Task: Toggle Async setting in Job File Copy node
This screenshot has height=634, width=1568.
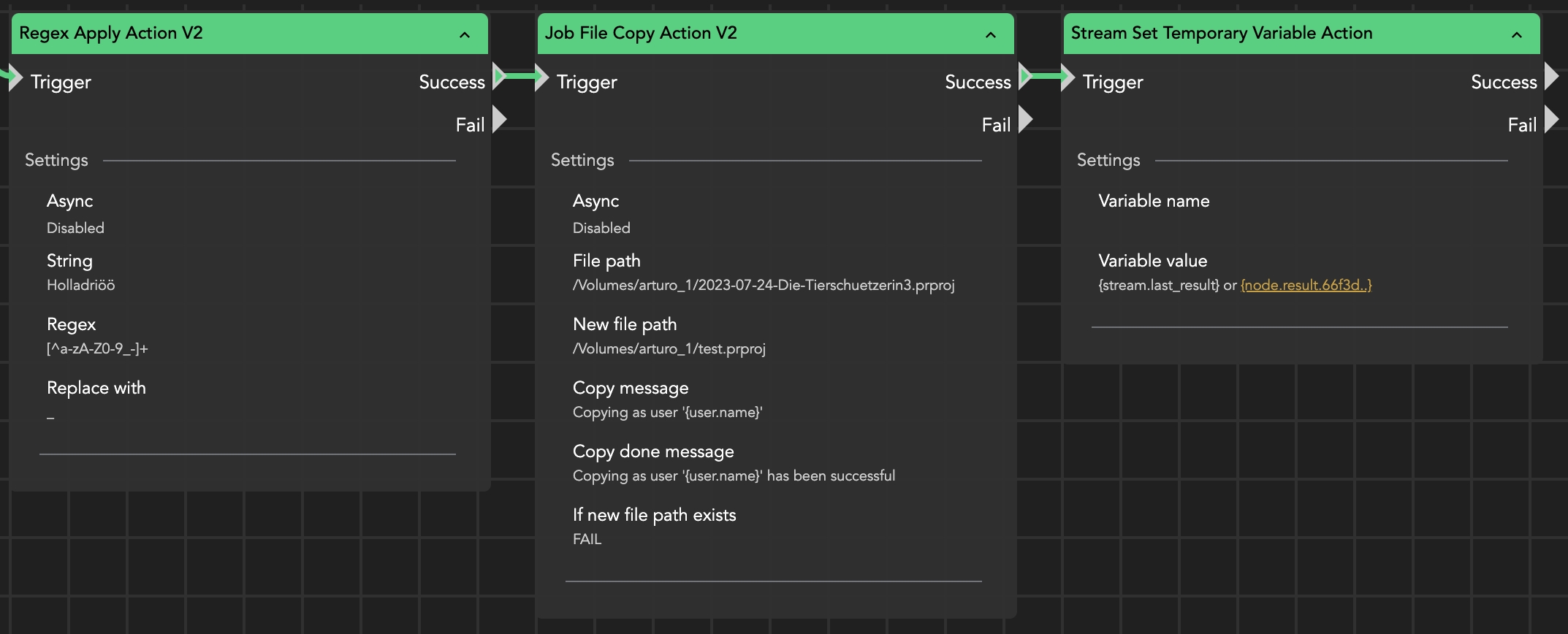Action: tap(601, 228)
